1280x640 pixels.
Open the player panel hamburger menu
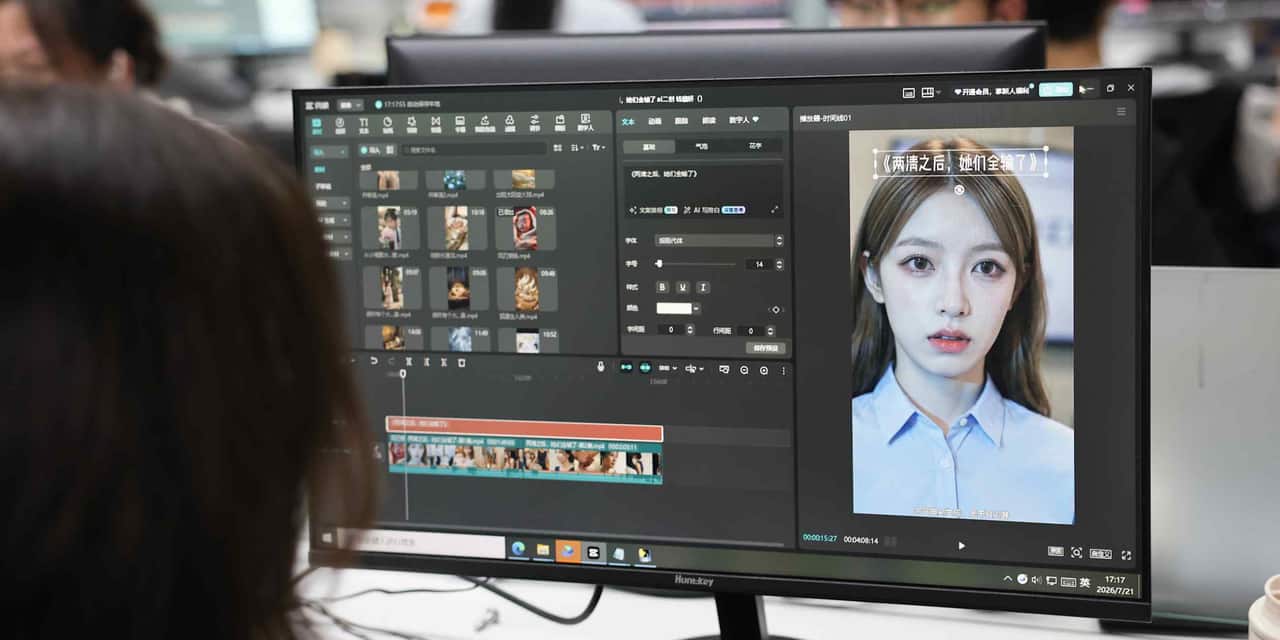1121,112
